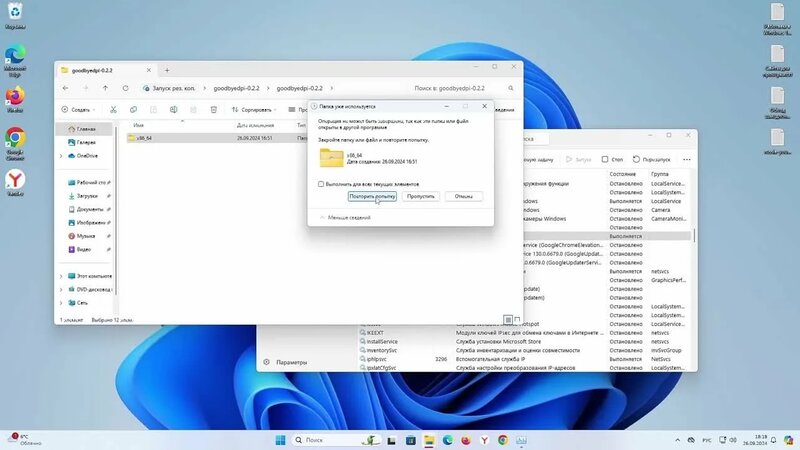Viewport: 800px width, 450px height.
Task: Select Главная in Explorer sidebar
Action: pyautogui.click(x=82, y=129)
